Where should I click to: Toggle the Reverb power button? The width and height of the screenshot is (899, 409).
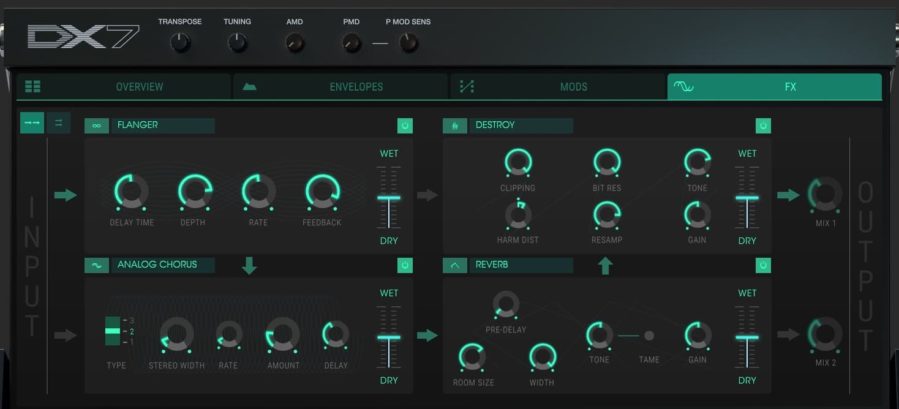763,265
